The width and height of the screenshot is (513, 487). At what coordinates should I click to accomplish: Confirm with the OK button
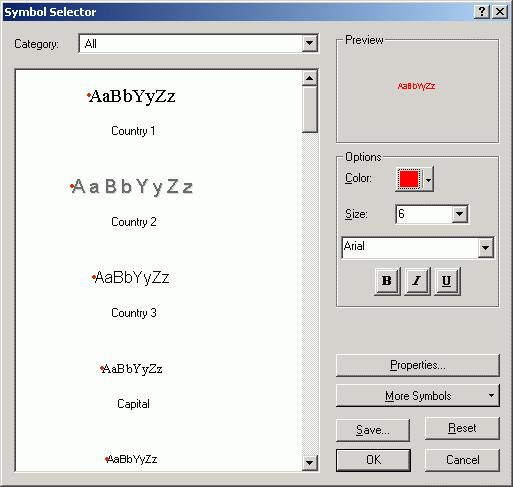pos(373,460)
